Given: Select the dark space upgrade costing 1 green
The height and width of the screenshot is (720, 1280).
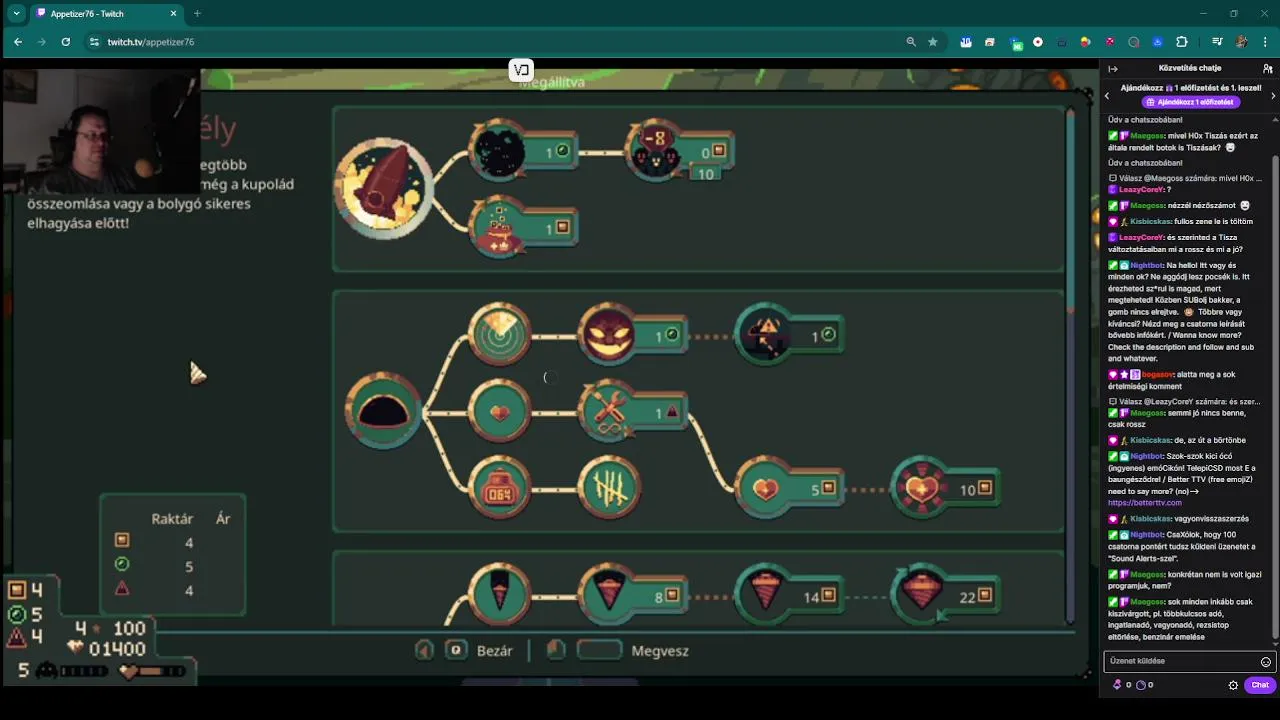Looking at the screenshot, I should point(524,151).
